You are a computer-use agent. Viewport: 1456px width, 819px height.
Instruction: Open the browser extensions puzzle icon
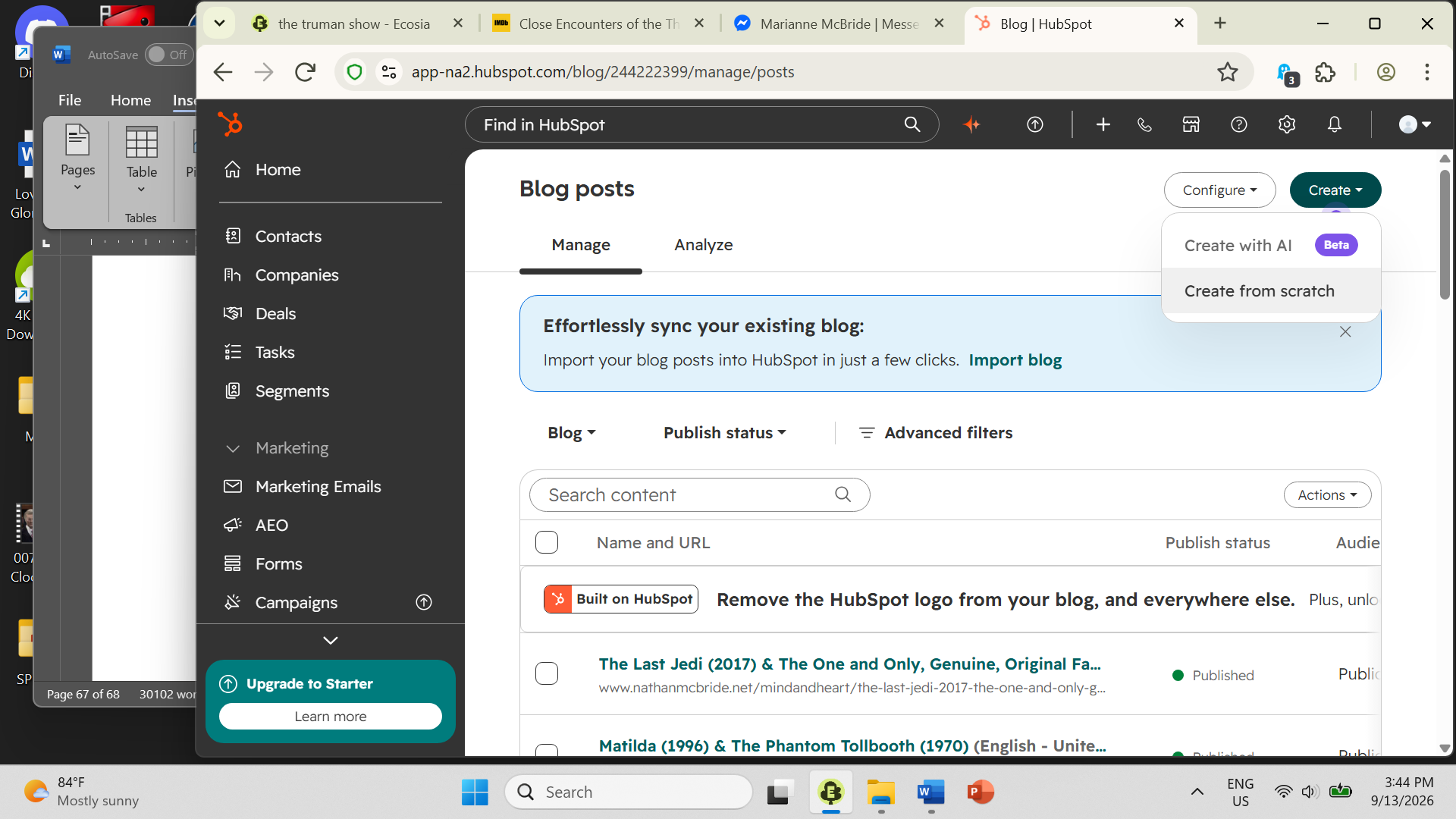coord(1326,72)
